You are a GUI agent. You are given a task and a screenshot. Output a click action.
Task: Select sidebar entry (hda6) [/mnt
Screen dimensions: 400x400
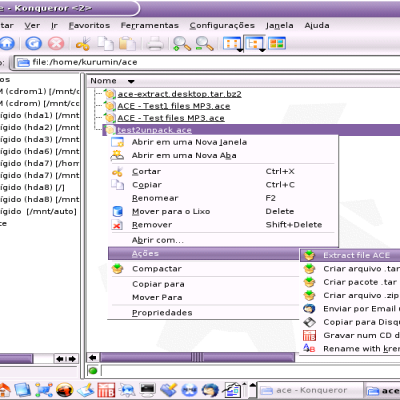39,152
